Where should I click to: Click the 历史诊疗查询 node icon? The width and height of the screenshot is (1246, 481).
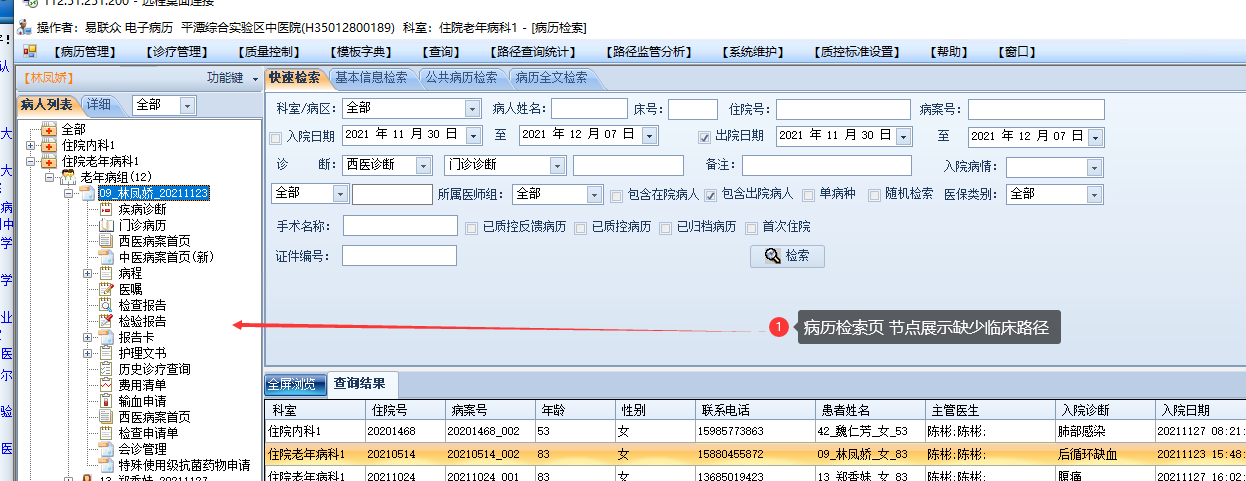106,369
